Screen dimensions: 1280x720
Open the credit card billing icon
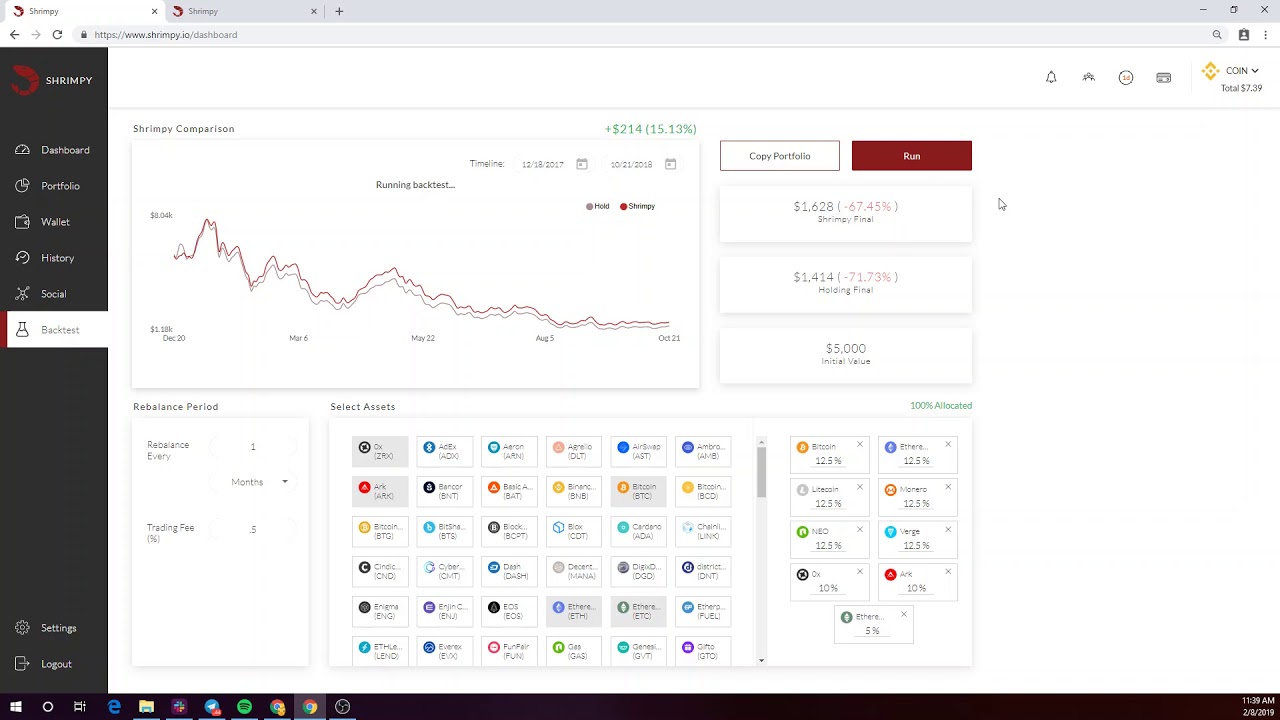(1163, 77)
